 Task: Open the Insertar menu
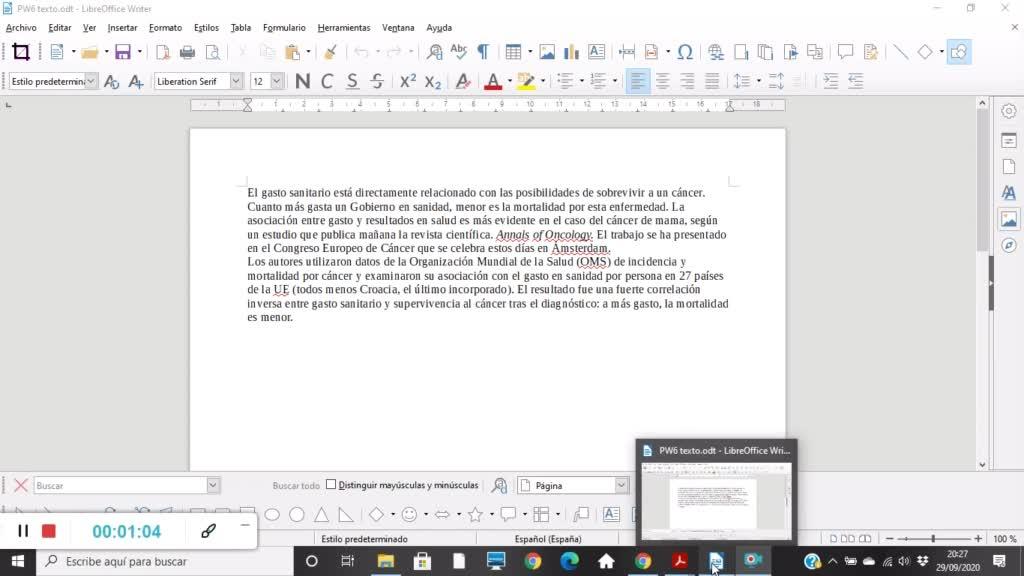point(122,28)
